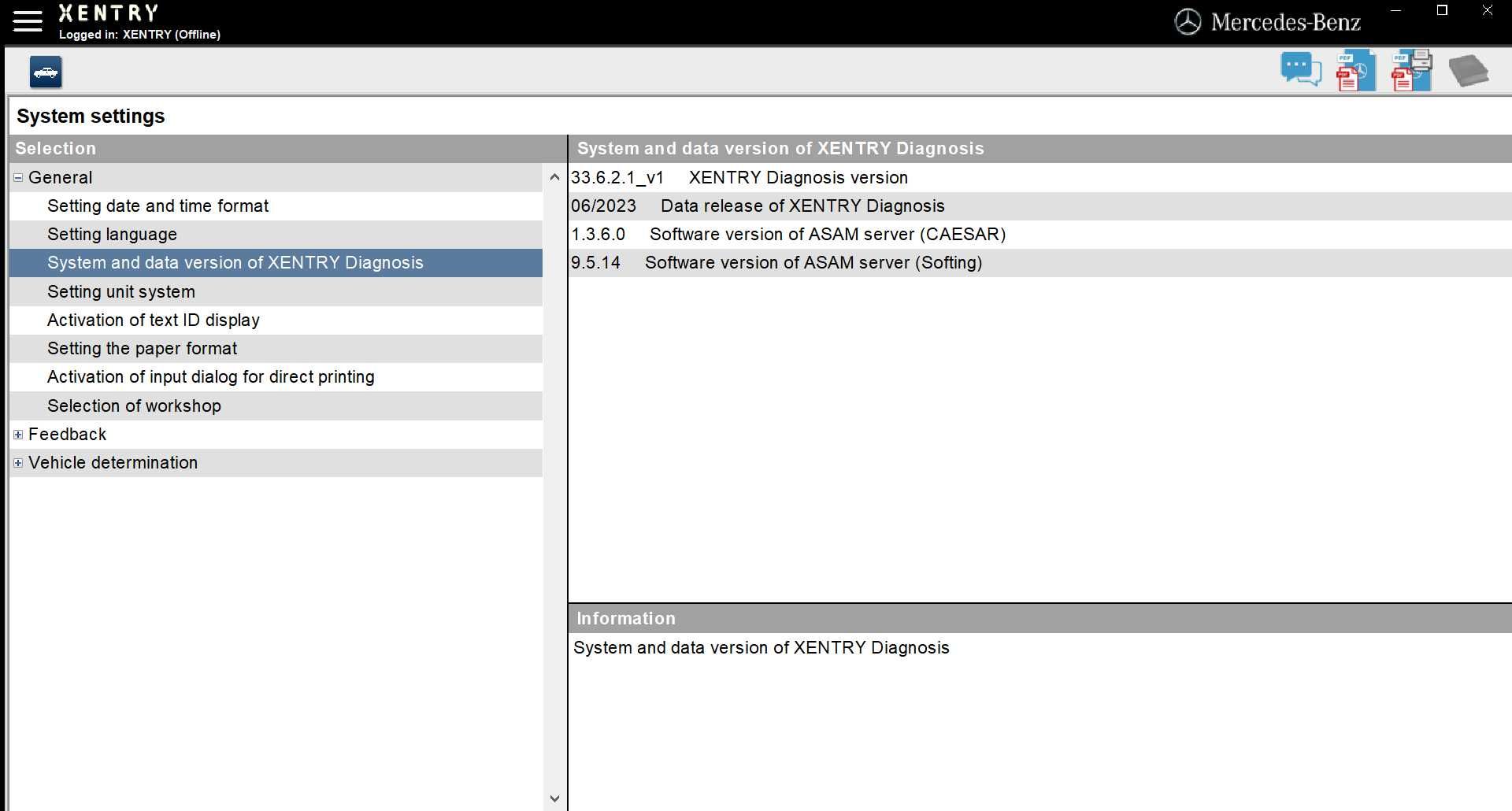This screenshot has height=811, width=1512.
Task: Minimize the XENTRY window
Action: pos(1396,11)
